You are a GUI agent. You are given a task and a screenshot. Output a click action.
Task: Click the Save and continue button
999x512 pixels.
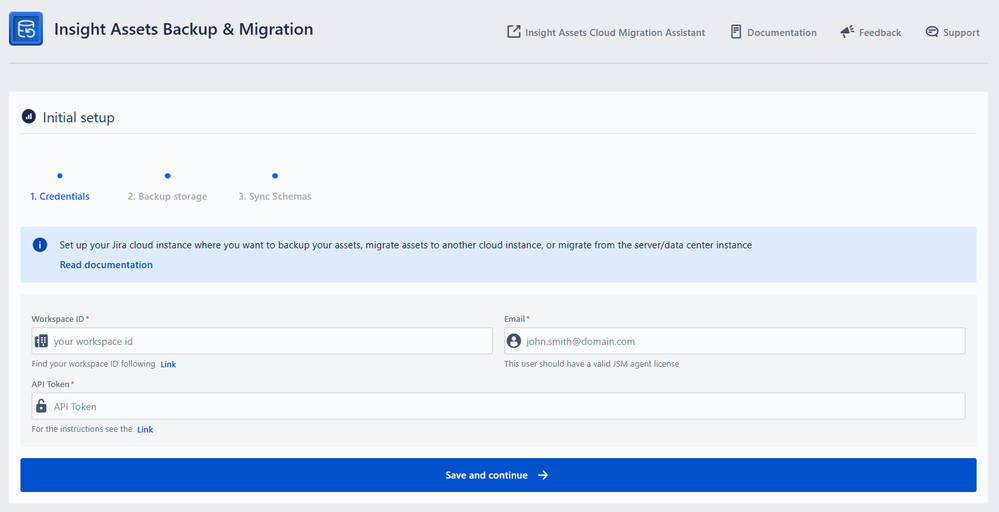click(x=498, y=475)
